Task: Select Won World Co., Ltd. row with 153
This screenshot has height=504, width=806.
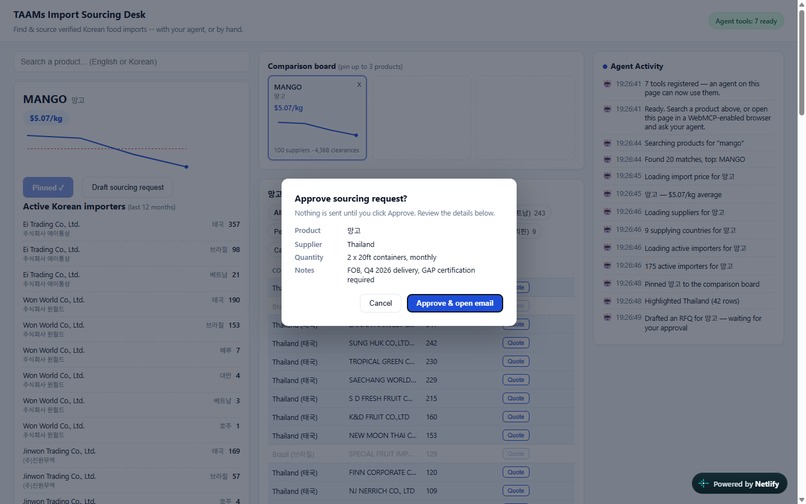Action: (x=131, y=329)
